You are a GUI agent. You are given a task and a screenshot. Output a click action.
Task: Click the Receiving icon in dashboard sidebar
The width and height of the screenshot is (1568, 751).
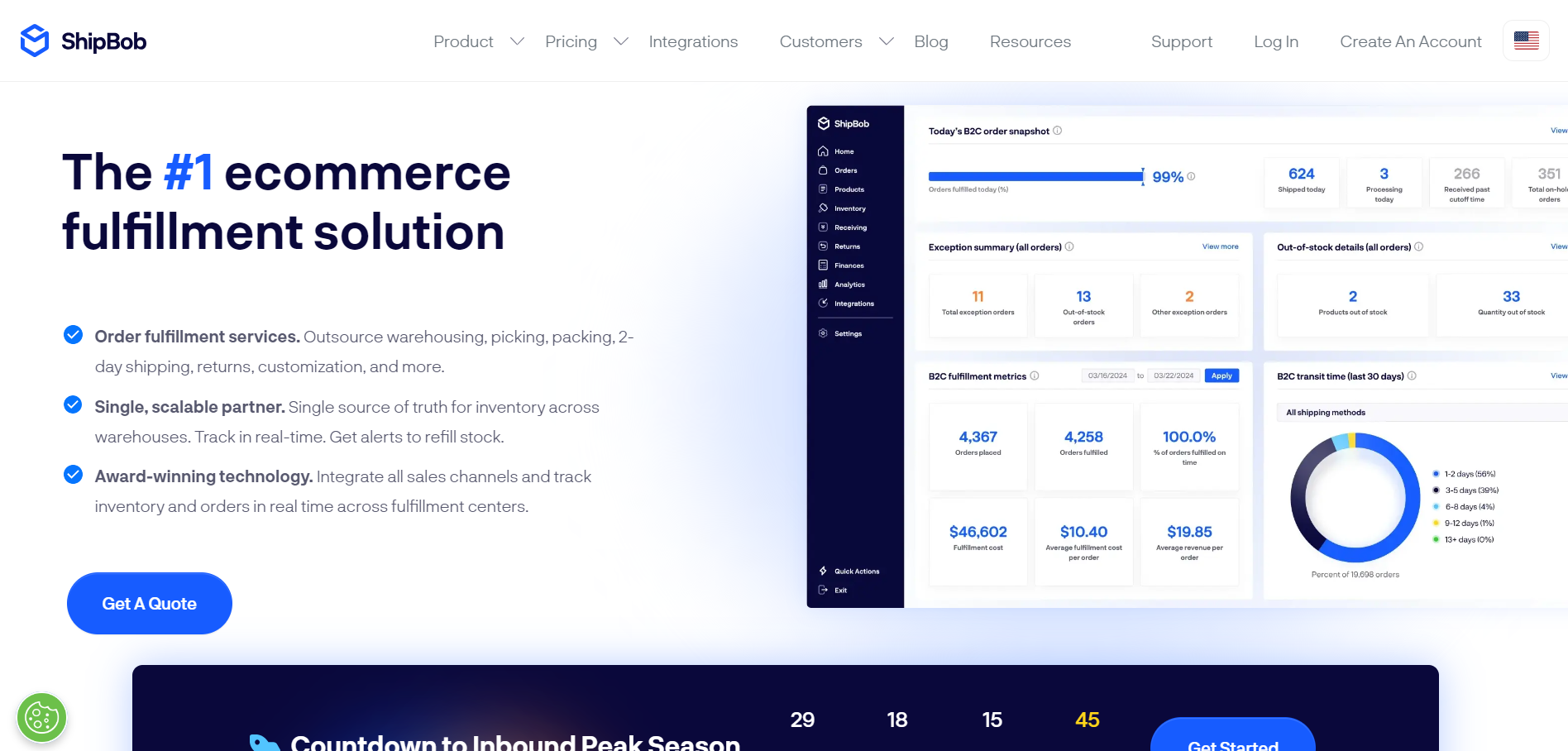pos(823,227)
